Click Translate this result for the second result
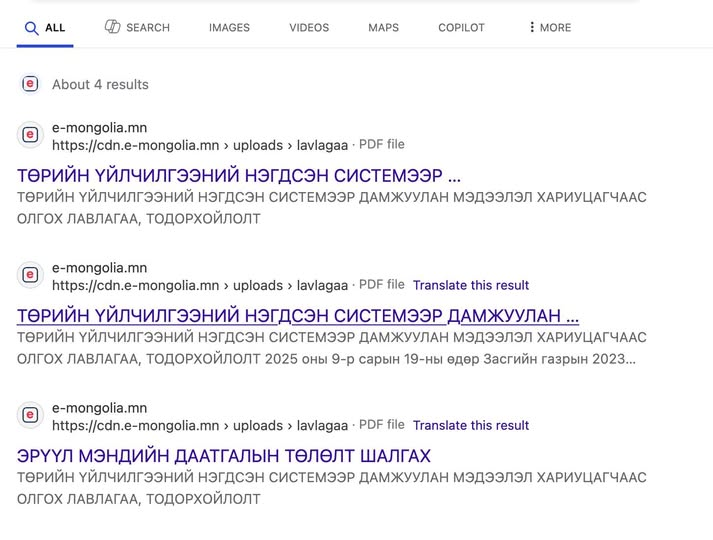This screenshot has height=540, width=713. pyautogui.click(x=471, y=285)
